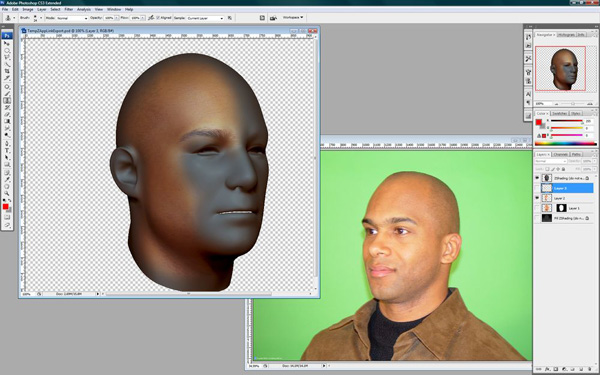Select the Crop tool
600x375 pixels.
(x=7, y=71)
